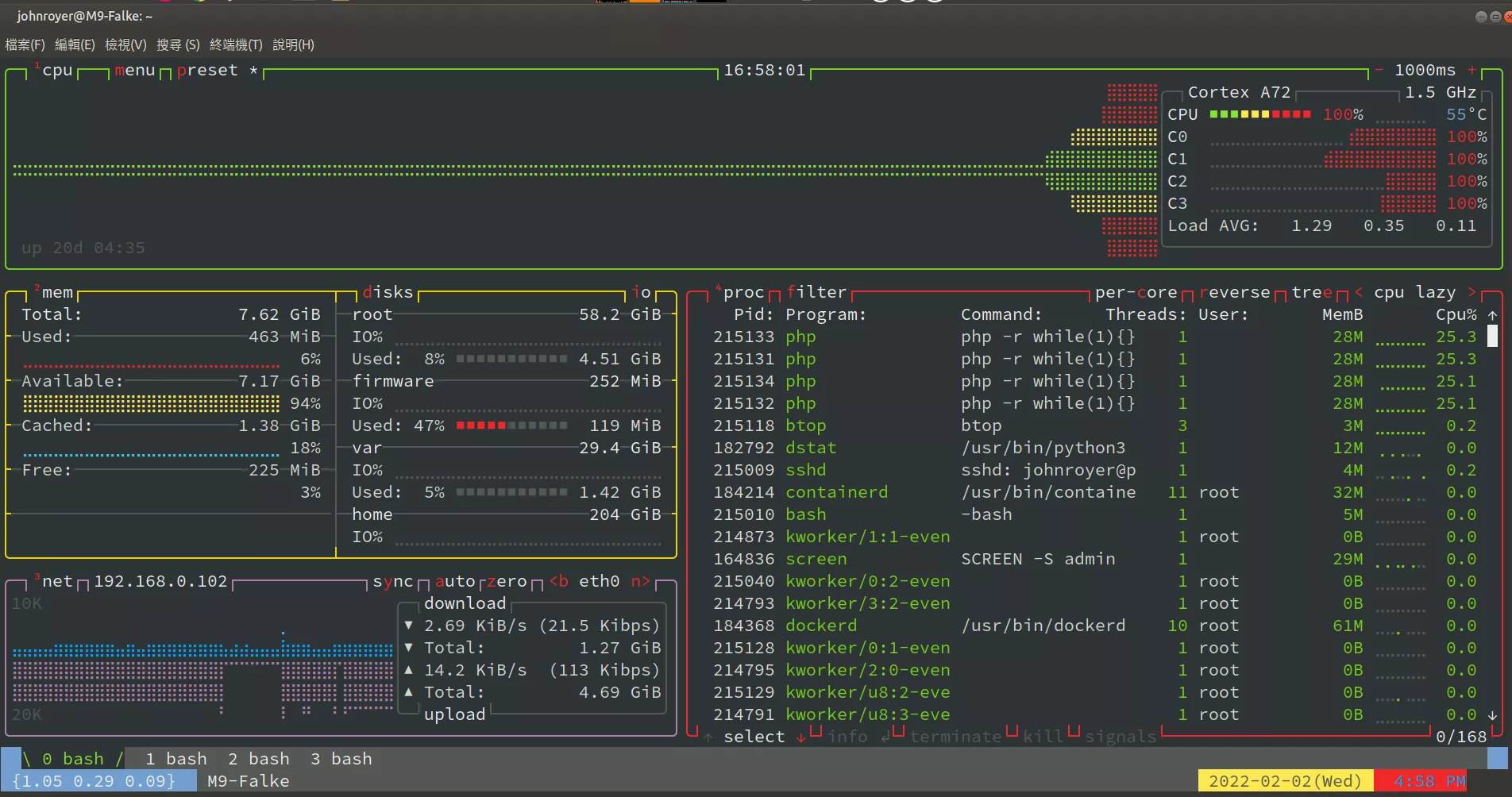Select the sshd process row
1512x797 pixels.
click(1094, 470)
